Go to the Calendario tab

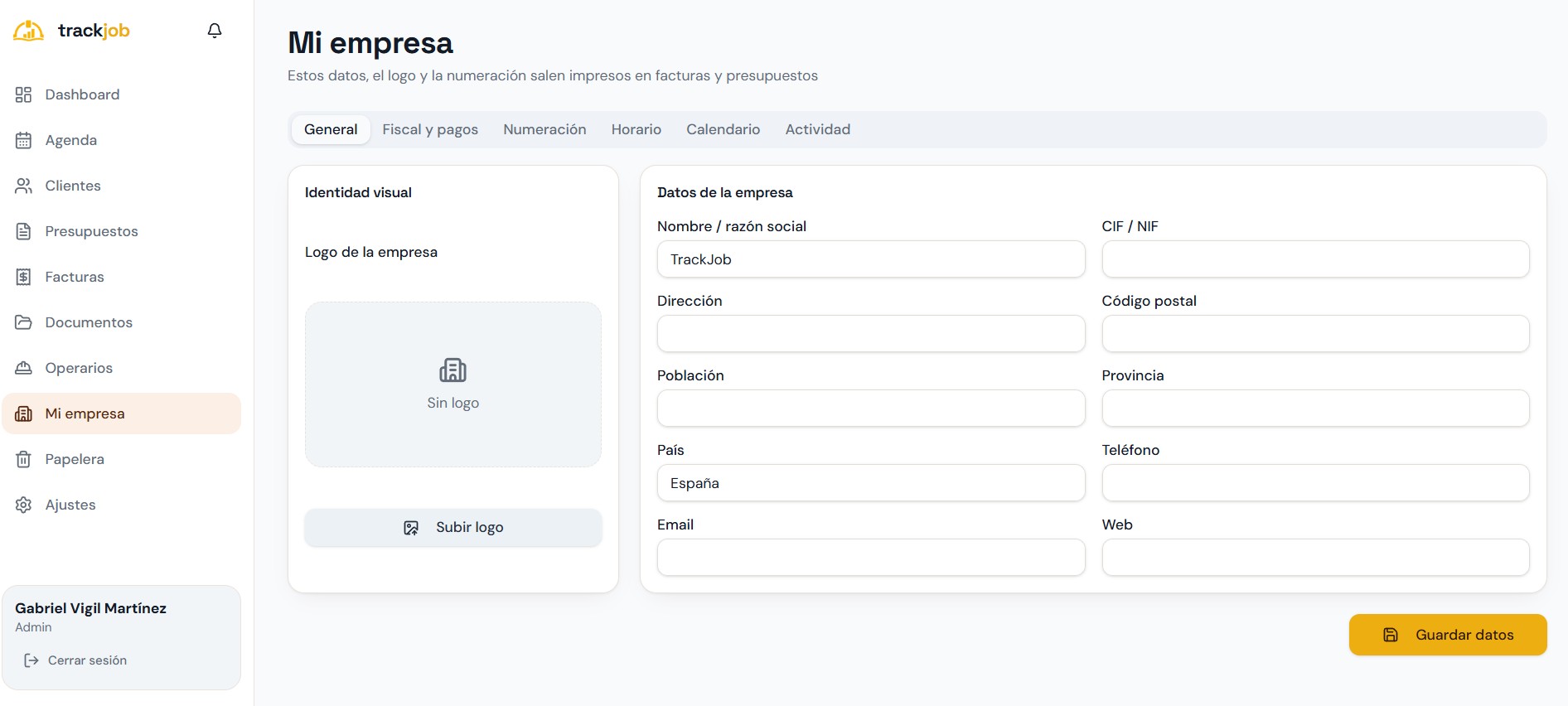(x=723, y=129)
